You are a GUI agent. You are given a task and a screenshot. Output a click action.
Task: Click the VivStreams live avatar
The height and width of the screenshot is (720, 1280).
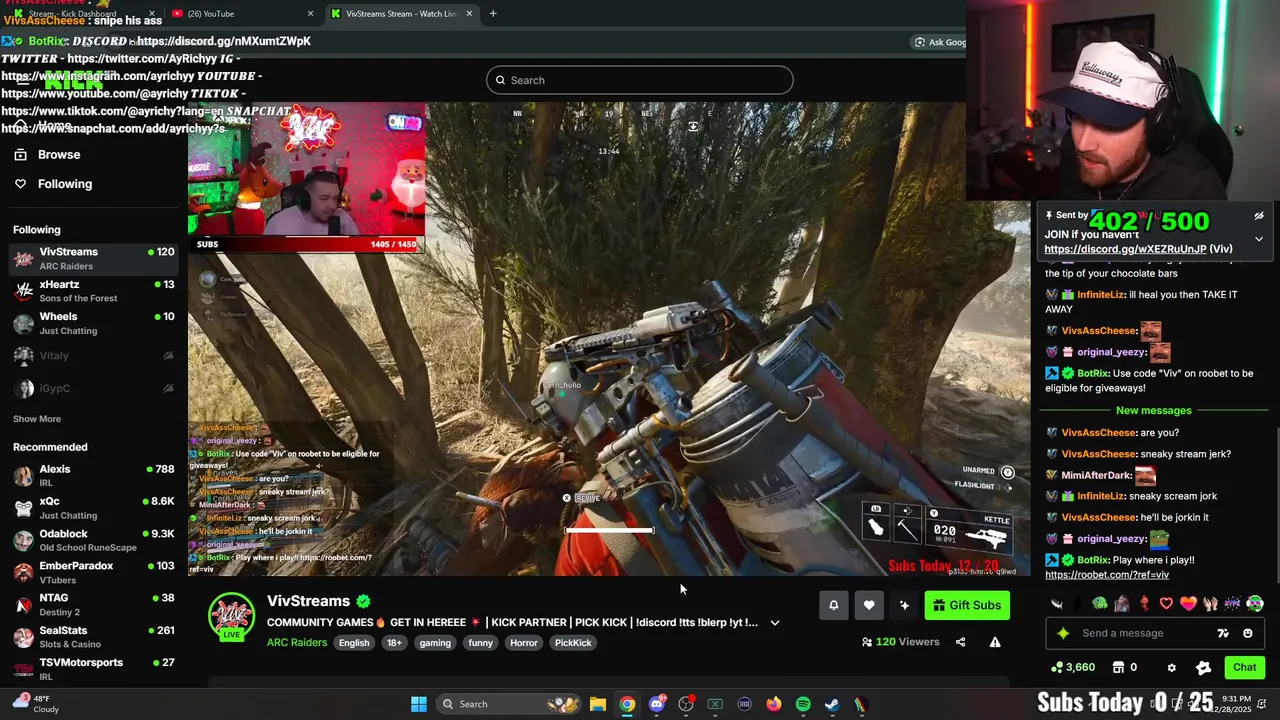[231, 616]
